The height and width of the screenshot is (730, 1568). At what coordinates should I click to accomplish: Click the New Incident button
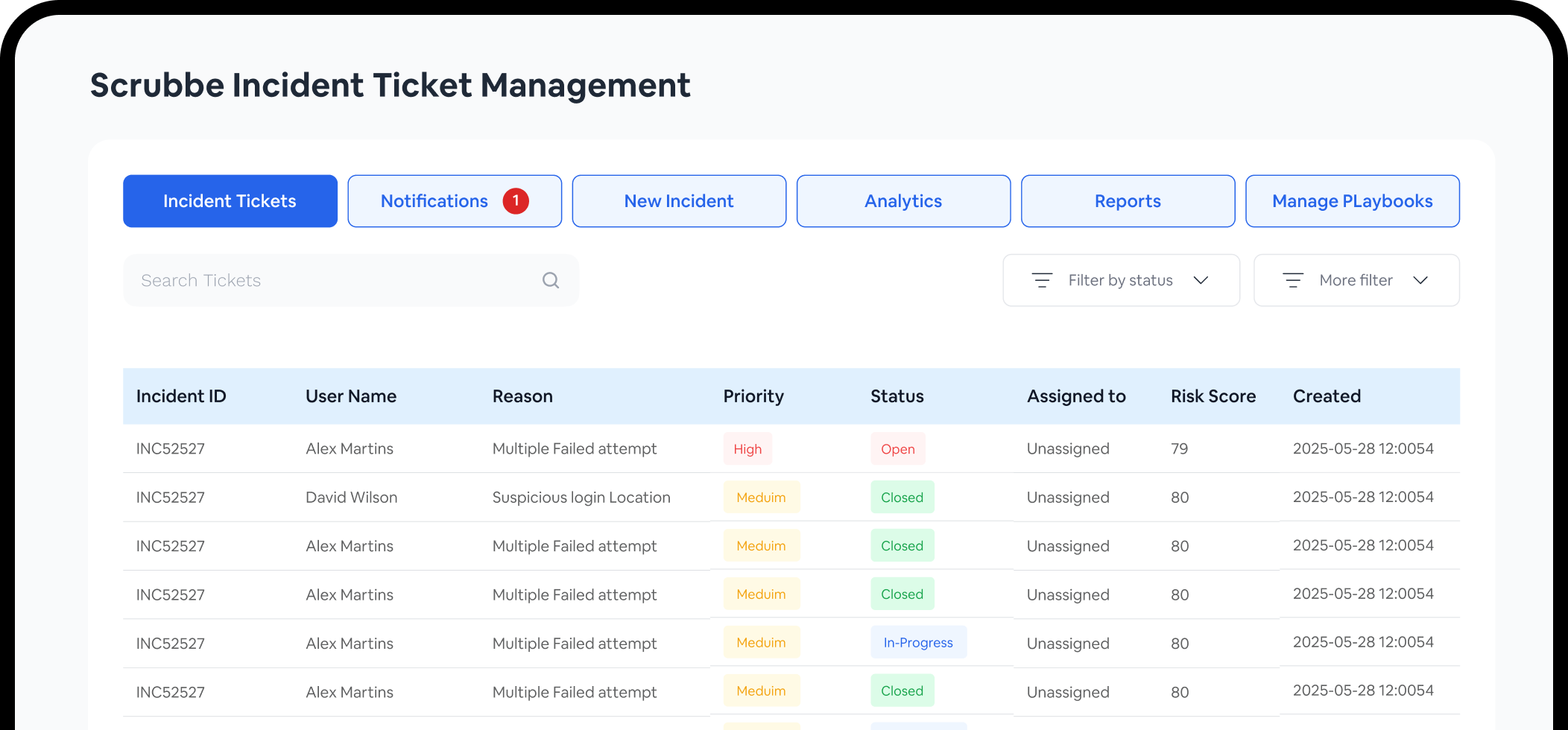pos(678,200)
